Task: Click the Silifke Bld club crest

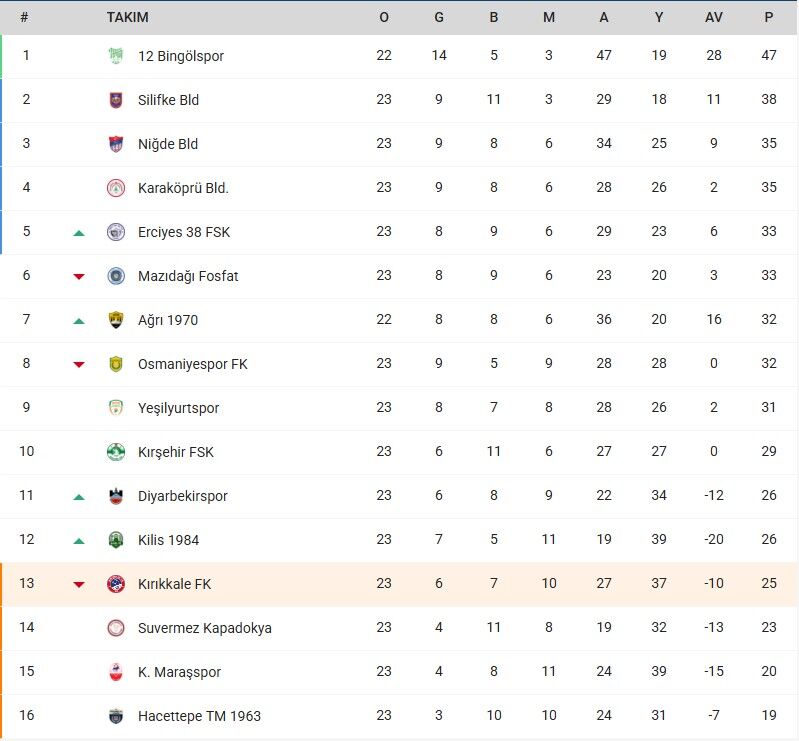Action: [x=116, y=100]
